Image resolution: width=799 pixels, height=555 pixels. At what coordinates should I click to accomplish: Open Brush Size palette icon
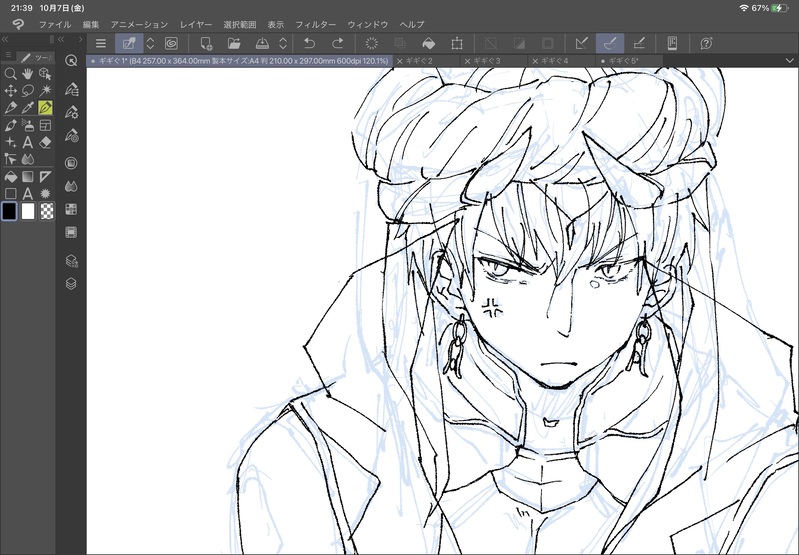click(x=71, y=136)
